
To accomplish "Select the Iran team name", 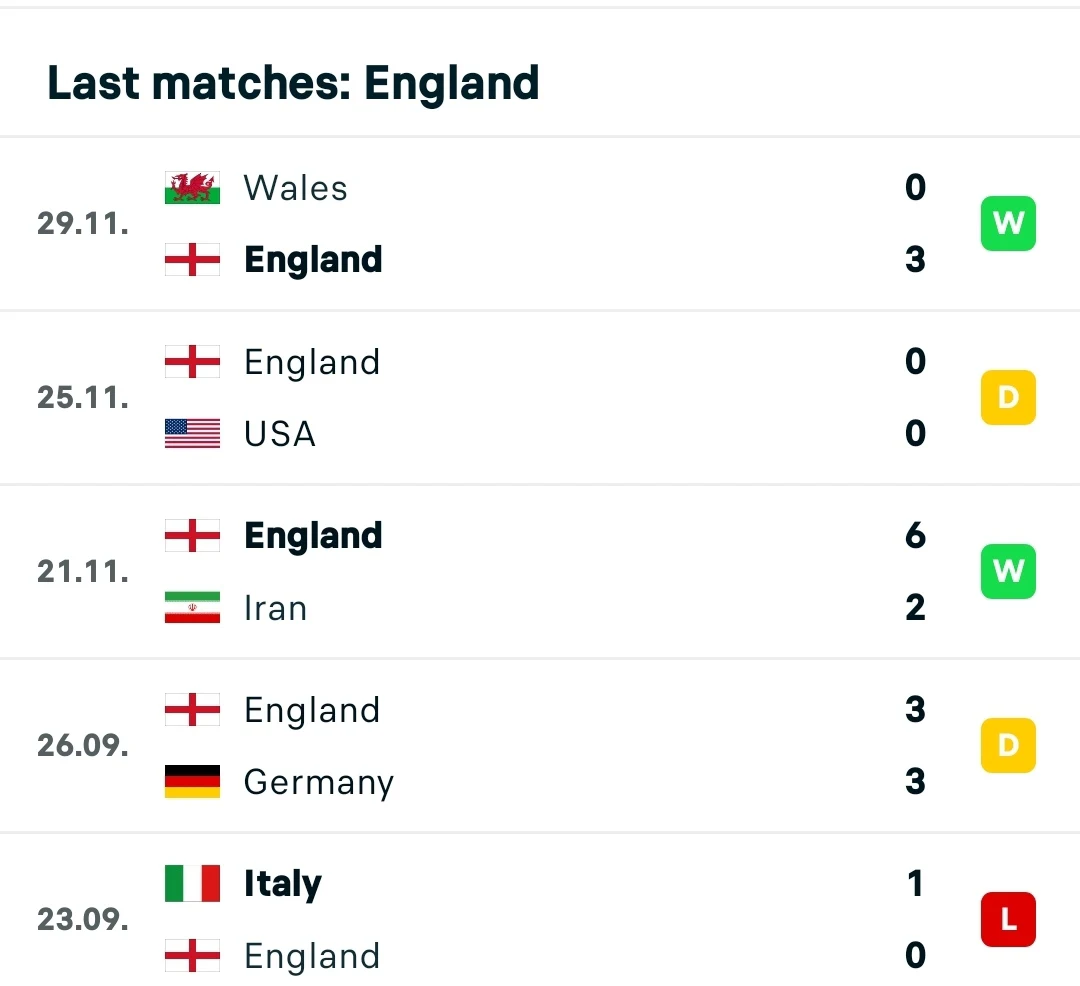I will [x=276, y=608].
